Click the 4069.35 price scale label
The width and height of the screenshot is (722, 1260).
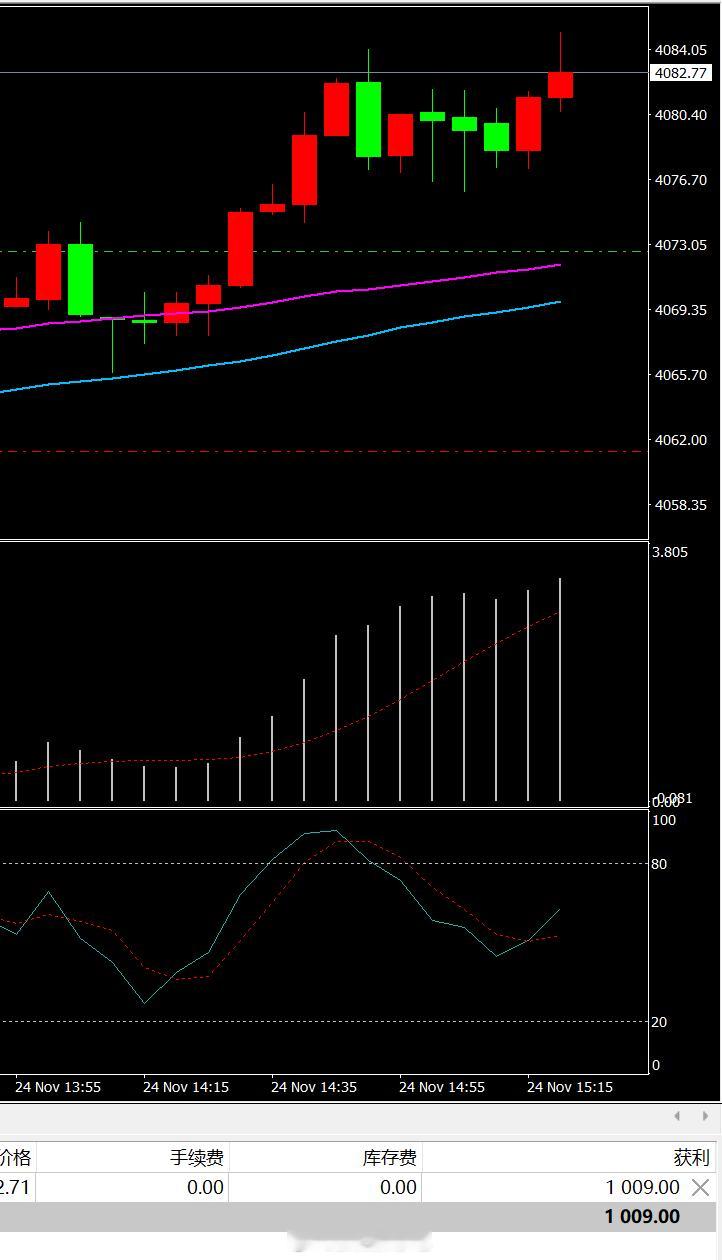click(x=681, y=310)
